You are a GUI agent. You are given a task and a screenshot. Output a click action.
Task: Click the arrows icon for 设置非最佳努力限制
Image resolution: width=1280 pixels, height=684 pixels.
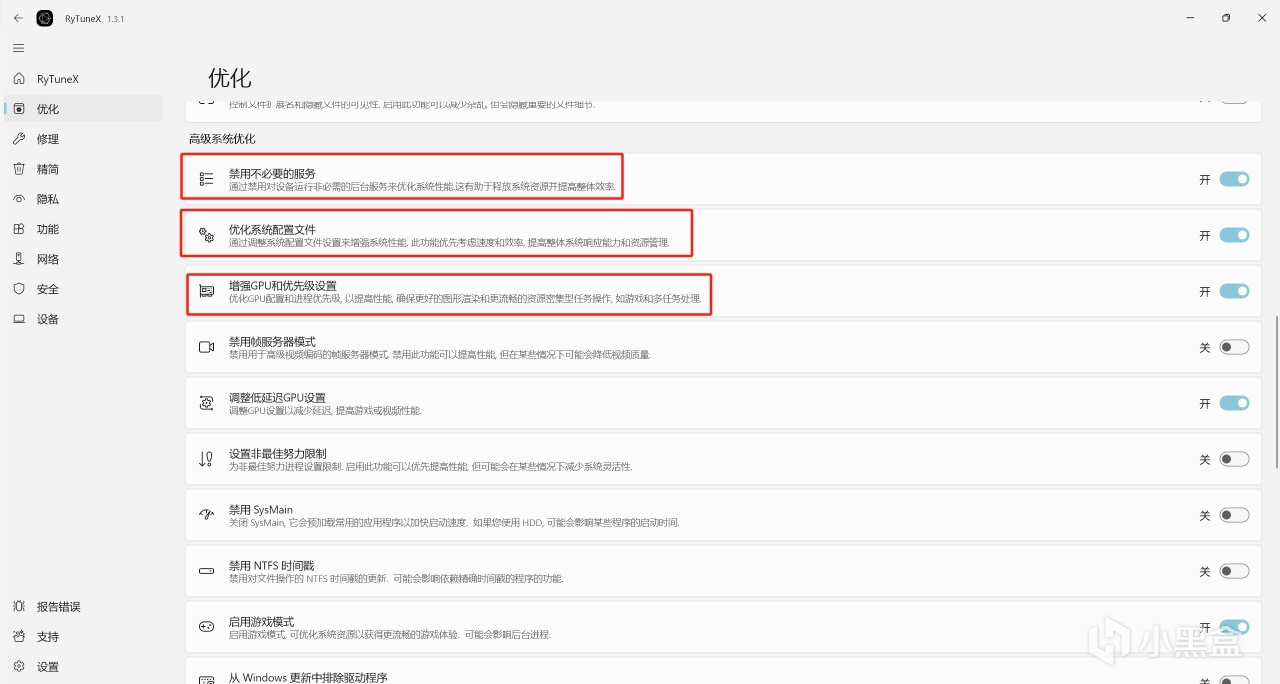pyautogui.click(x=206, y=459)
